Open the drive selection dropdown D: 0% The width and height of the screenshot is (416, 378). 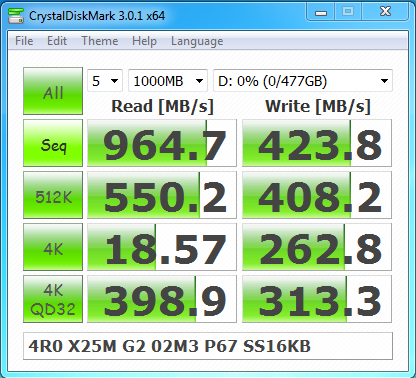tap(303, 81)
